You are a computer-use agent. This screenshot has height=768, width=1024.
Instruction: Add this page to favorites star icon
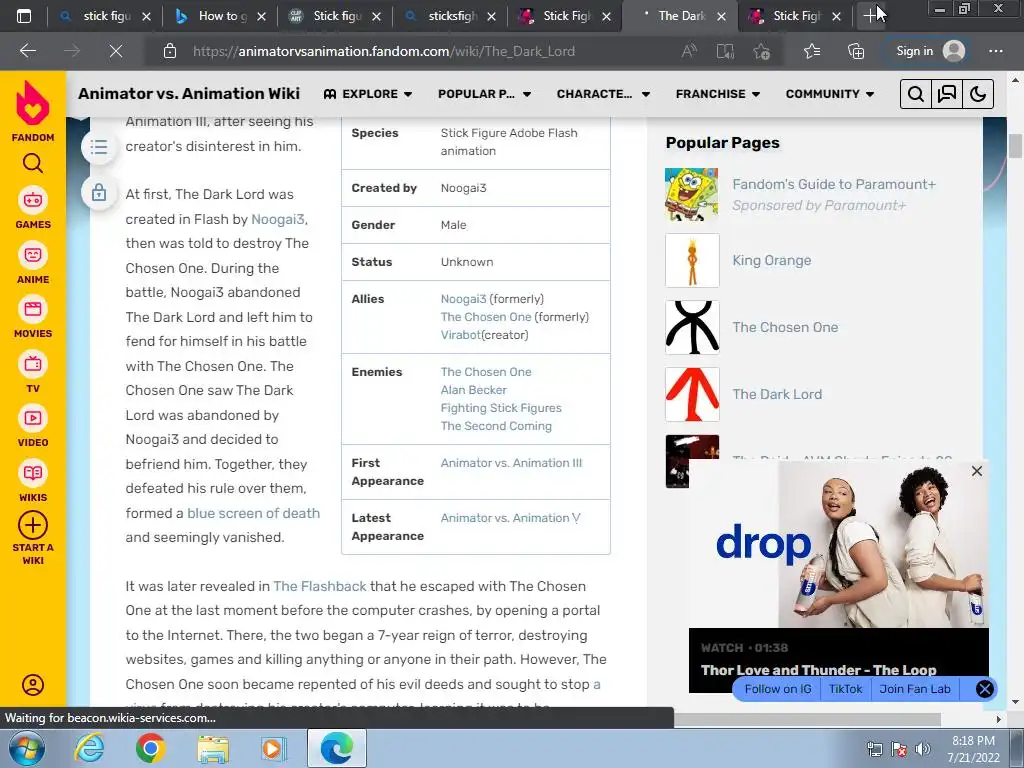pos(761,51)
